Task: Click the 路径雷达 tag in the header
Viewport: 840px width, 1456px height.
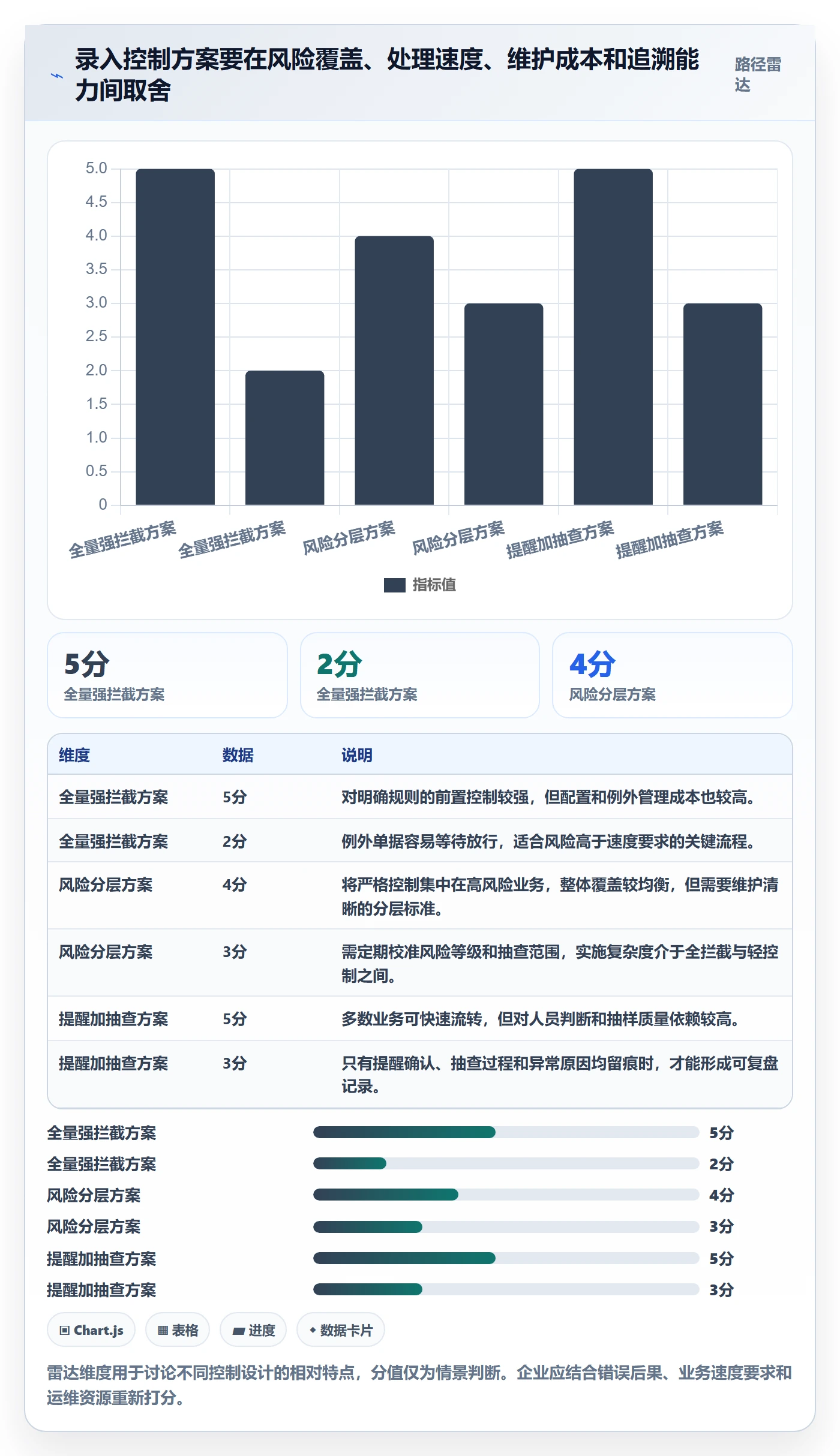Action: tap(758, 75)
